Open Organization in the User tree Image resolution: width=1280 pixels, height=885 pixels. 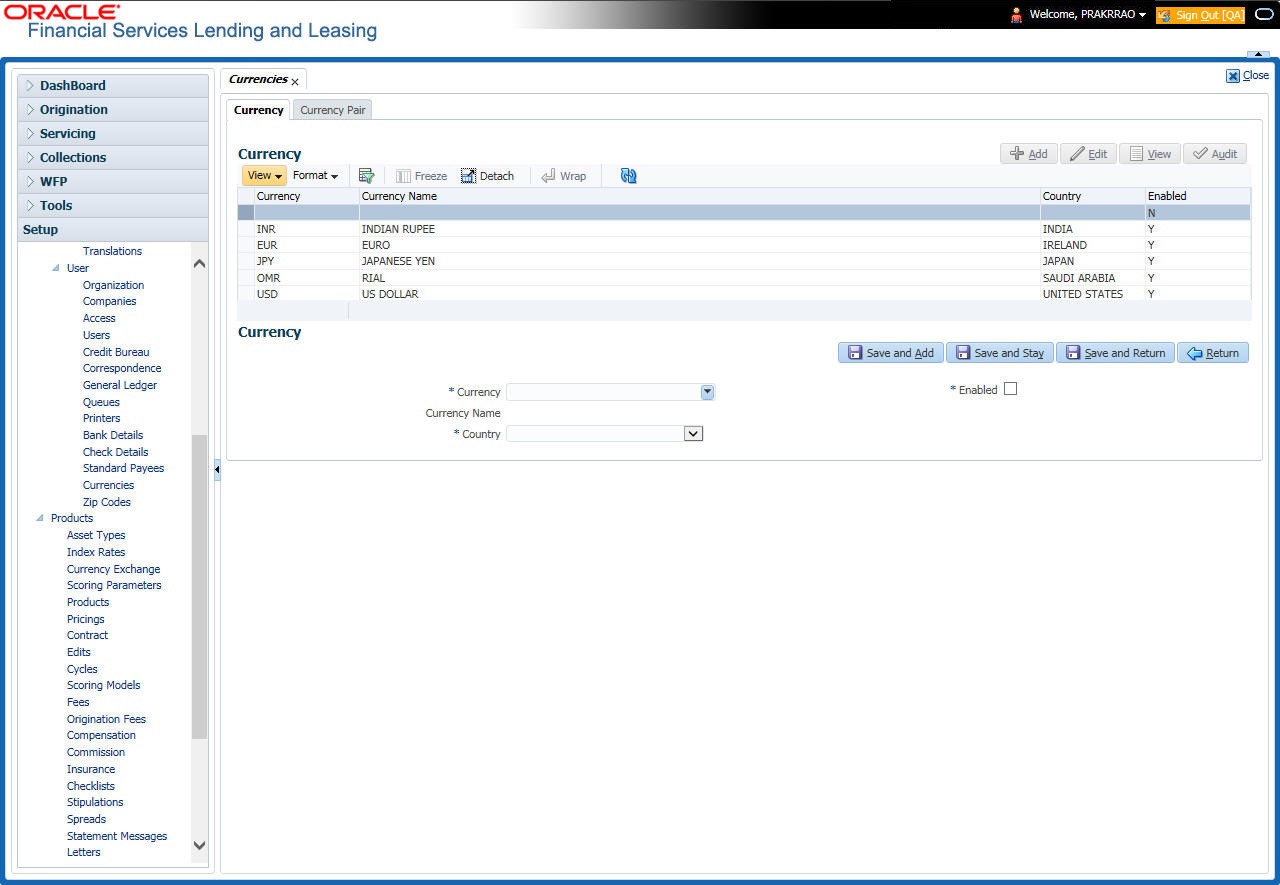tap(113, 285)
